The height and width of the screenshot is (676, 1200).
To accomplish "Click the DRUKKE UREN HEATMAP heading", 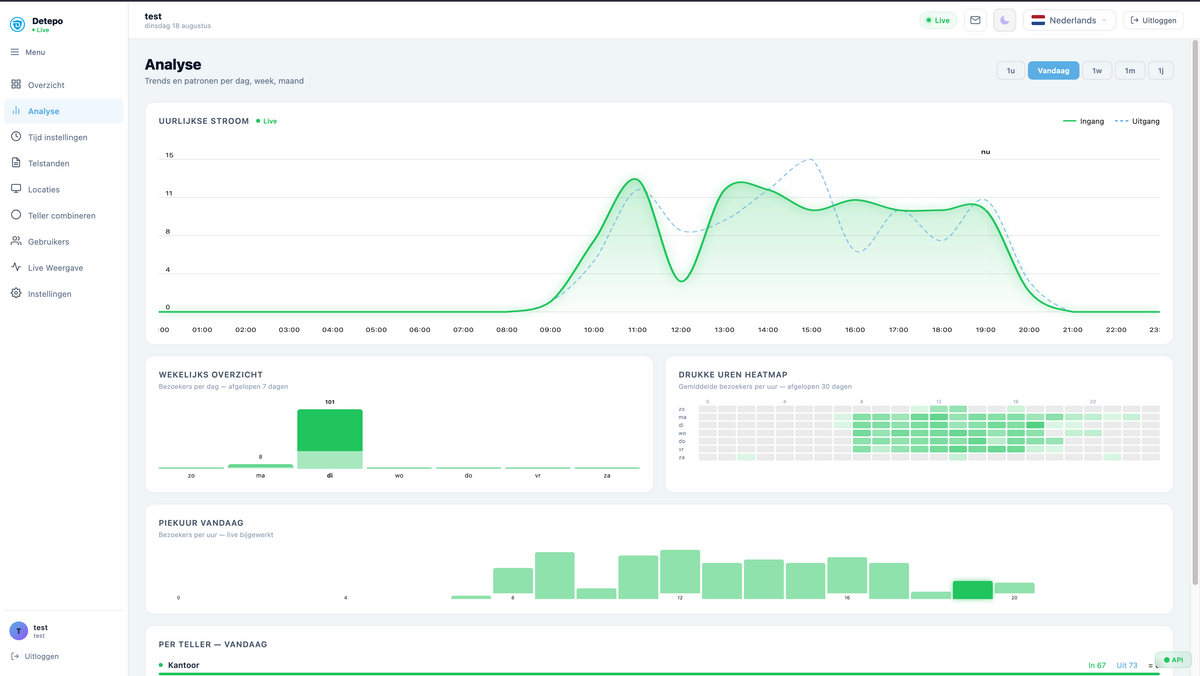I will (733, 374).
